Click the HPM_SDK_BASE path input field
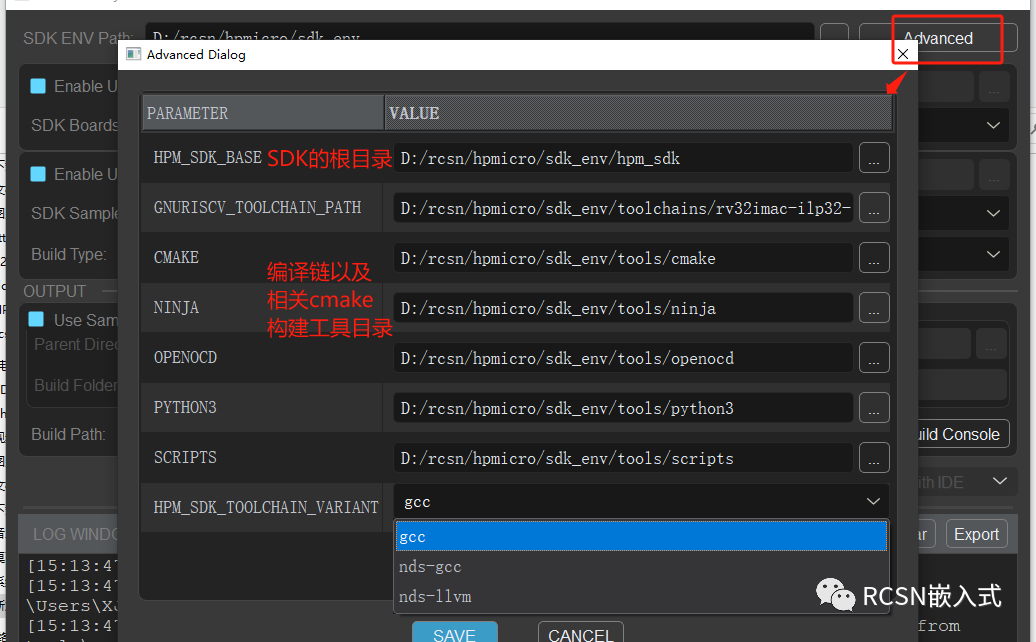Screen dimensions: 1036x642 coord(622,158)
